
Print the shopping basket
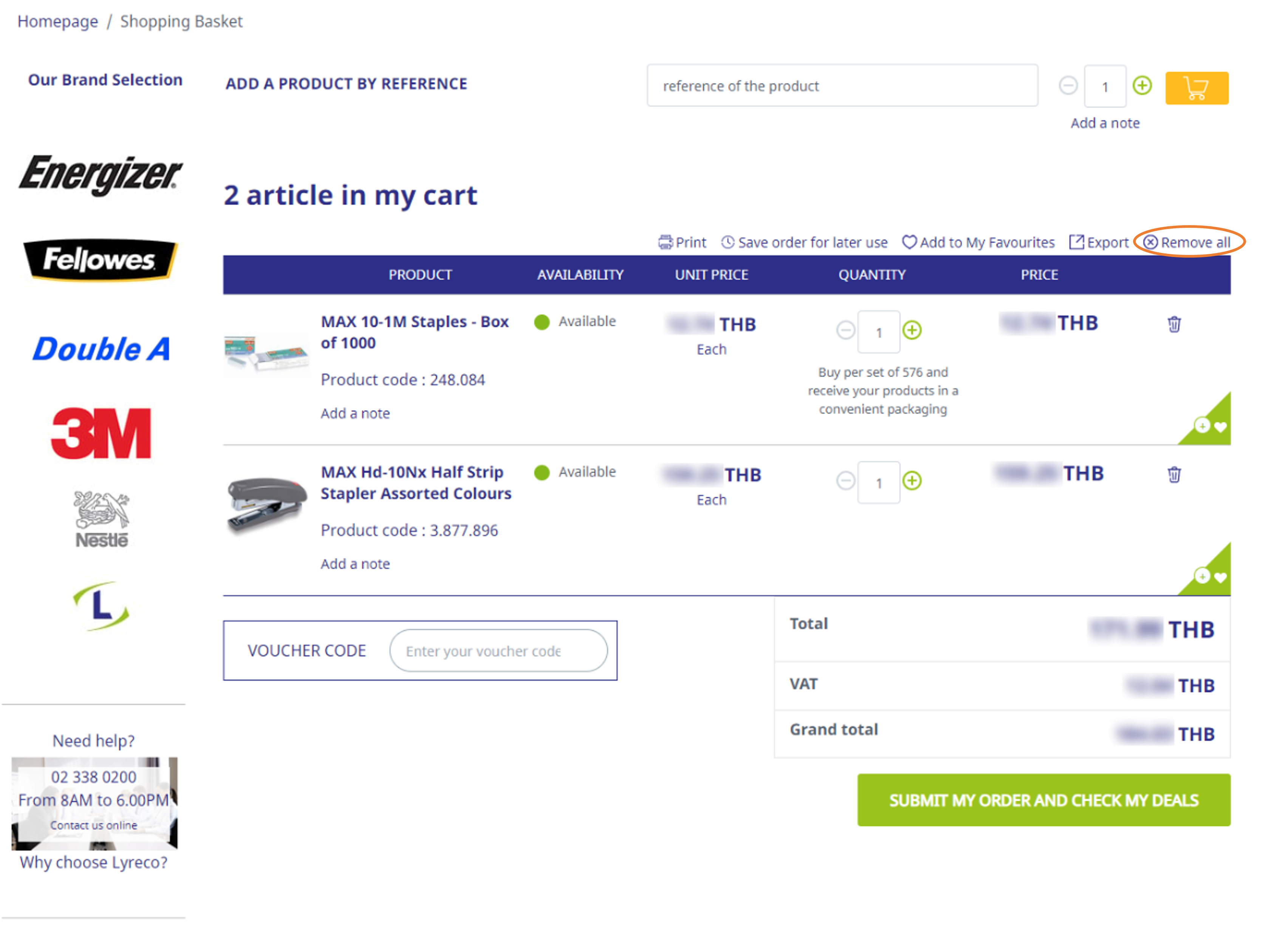tap(682, 243)
